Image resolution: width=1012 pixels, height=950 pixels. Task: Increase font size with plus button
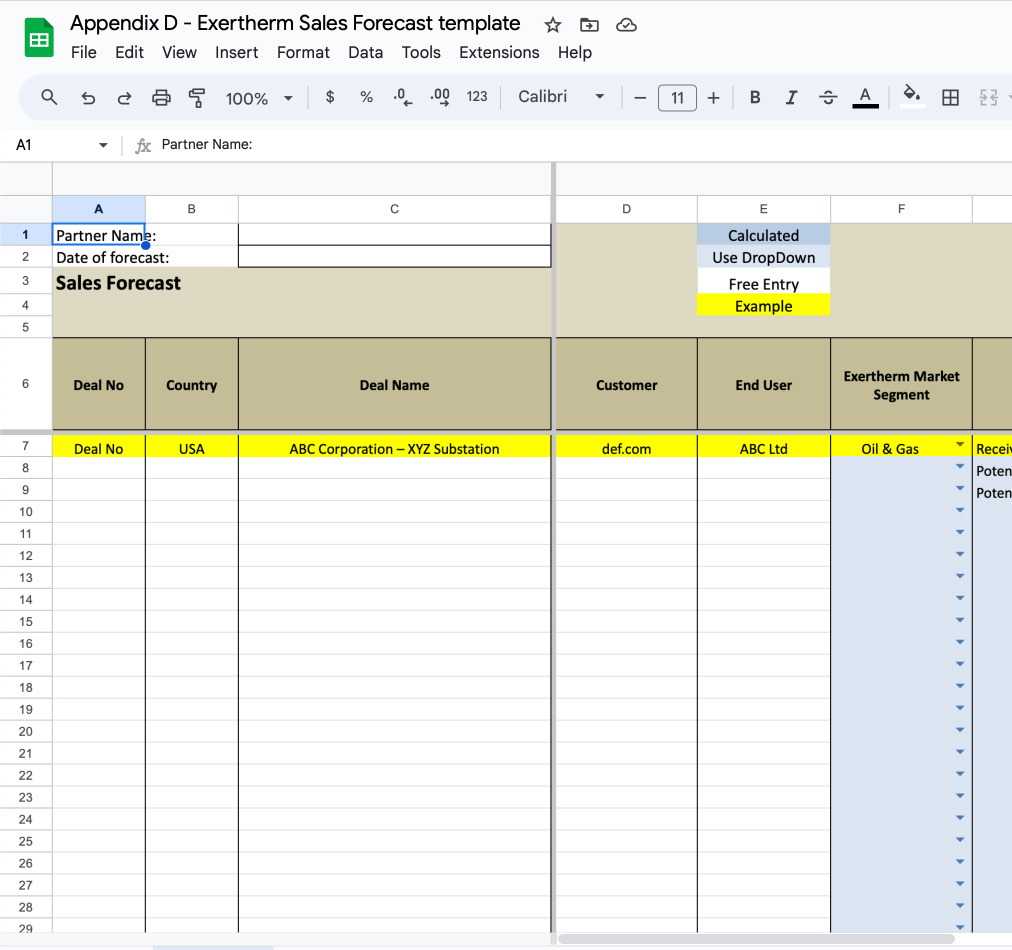[713, 98]
